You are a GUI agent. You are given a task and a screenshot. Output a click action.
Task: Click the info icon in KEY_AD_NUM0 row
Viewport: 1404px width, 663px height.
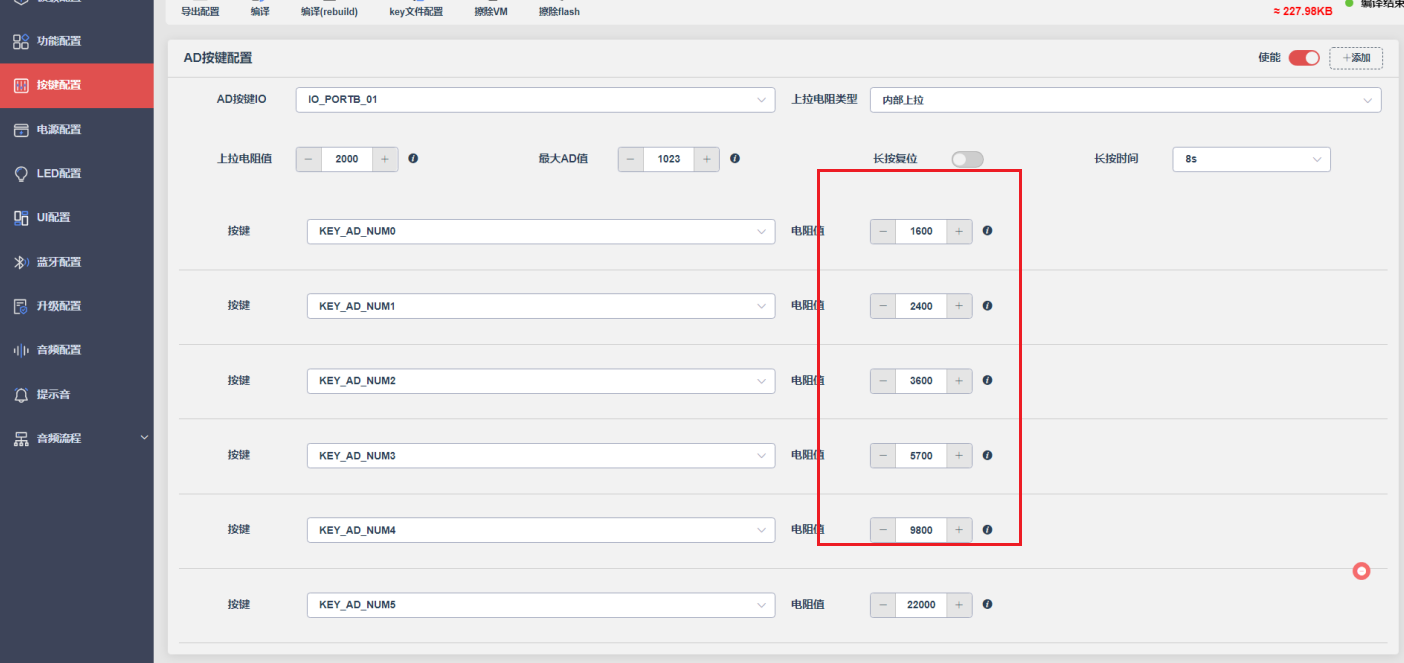[987, 230]
